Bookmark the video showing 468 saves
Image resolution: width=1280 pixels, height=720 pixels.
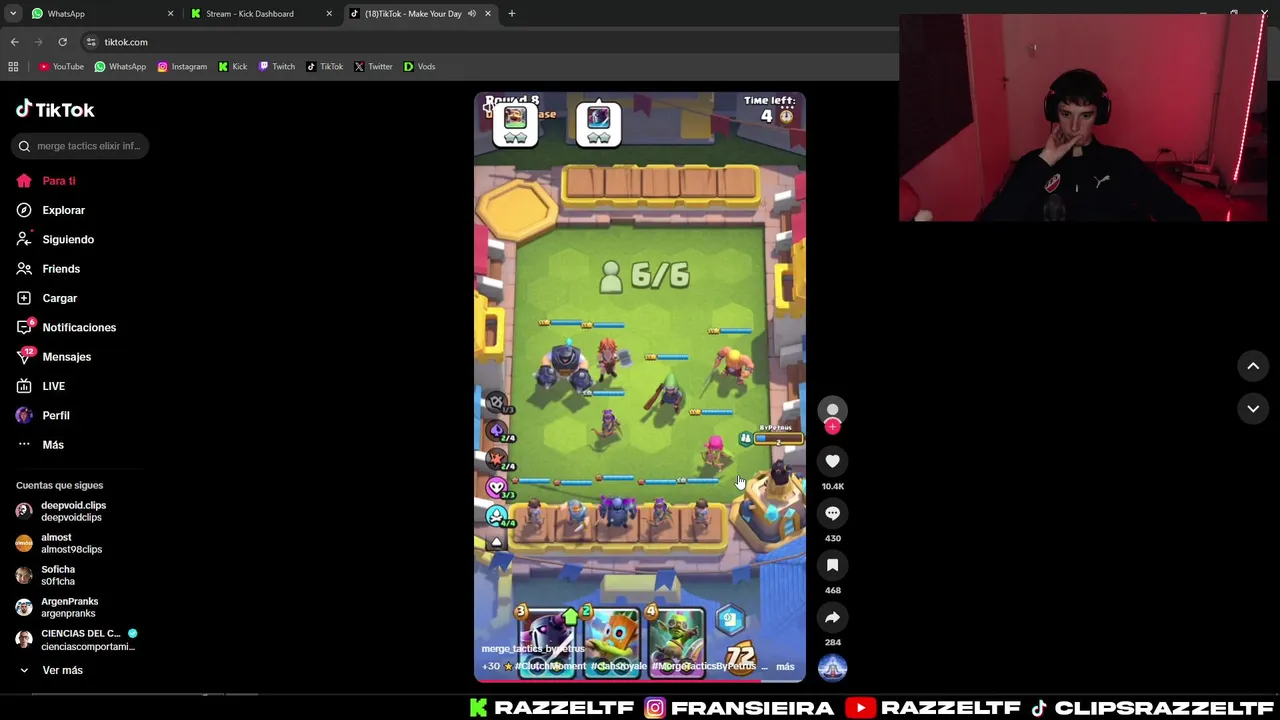pyautogui.click(x=832, y=565)
